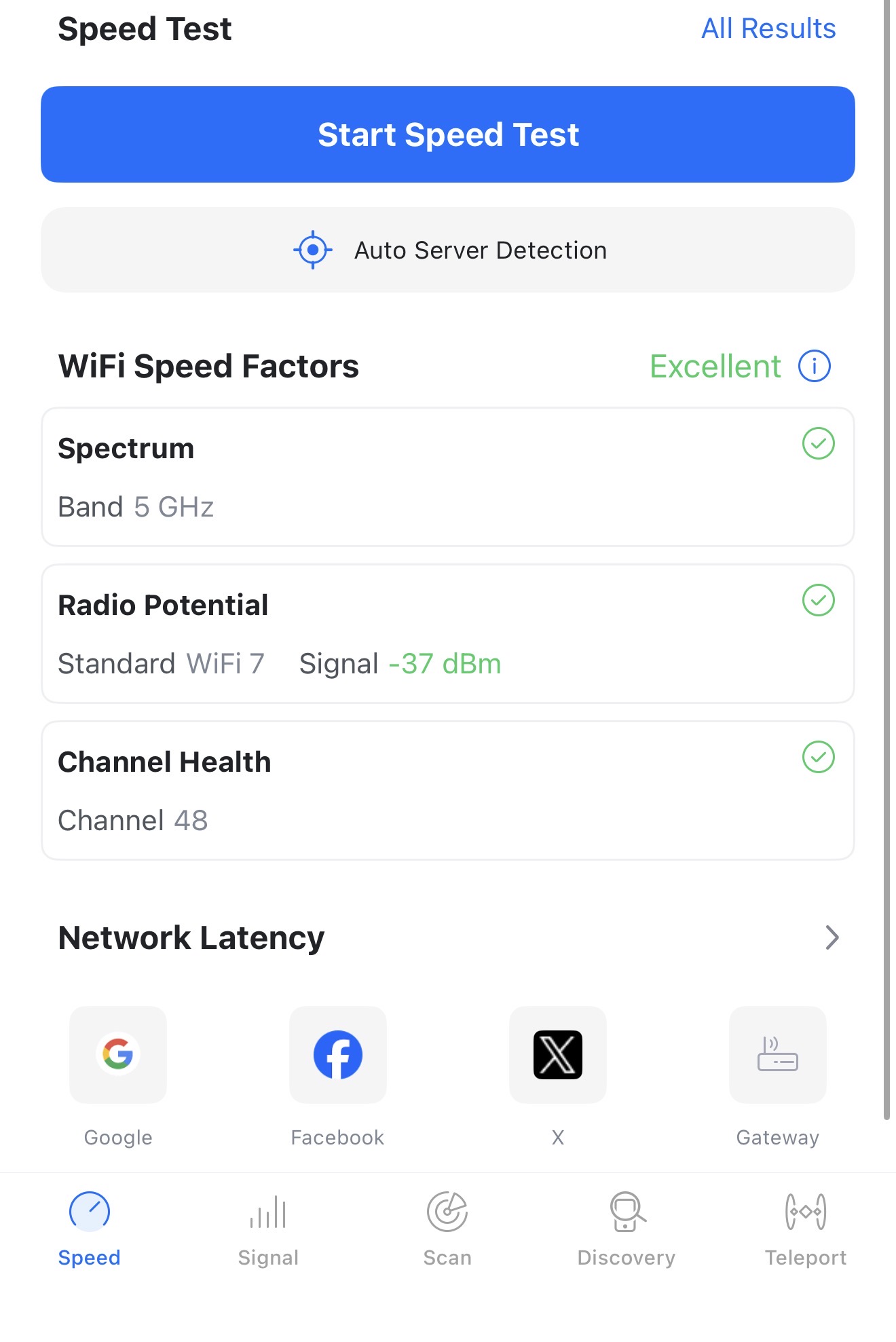Tap the Gateway router icon
The width and height of the screenshot is (896, 1342).
click(777, 1054)
